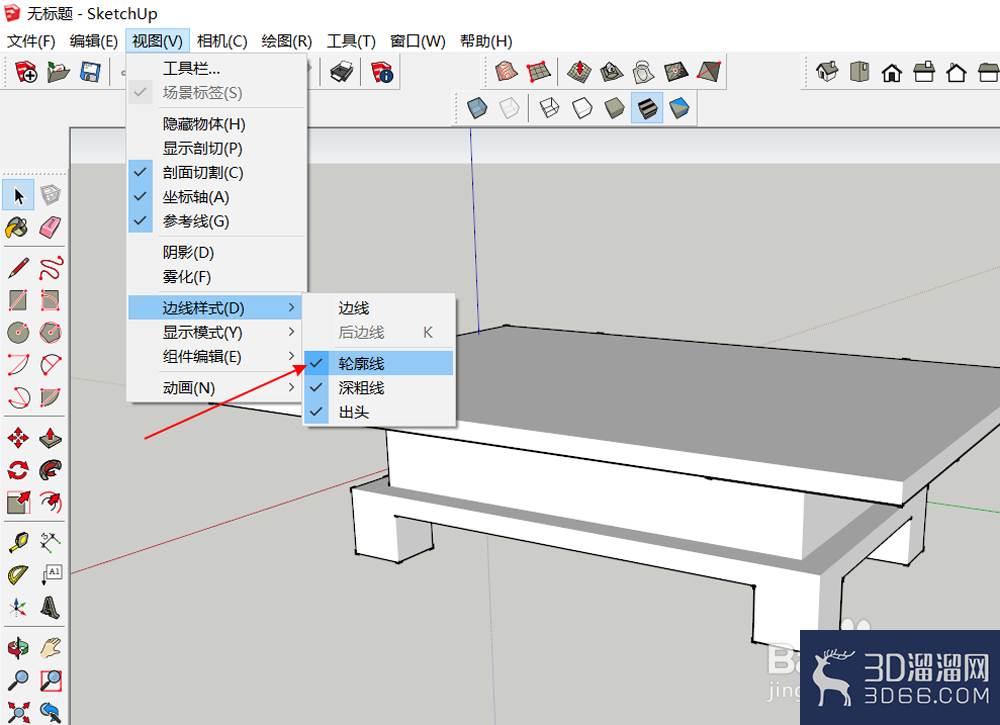The height and width of the screenshot is (725, 1000).
Task: Toggle the 深粗线 checked option
Action: coord(379,388)
